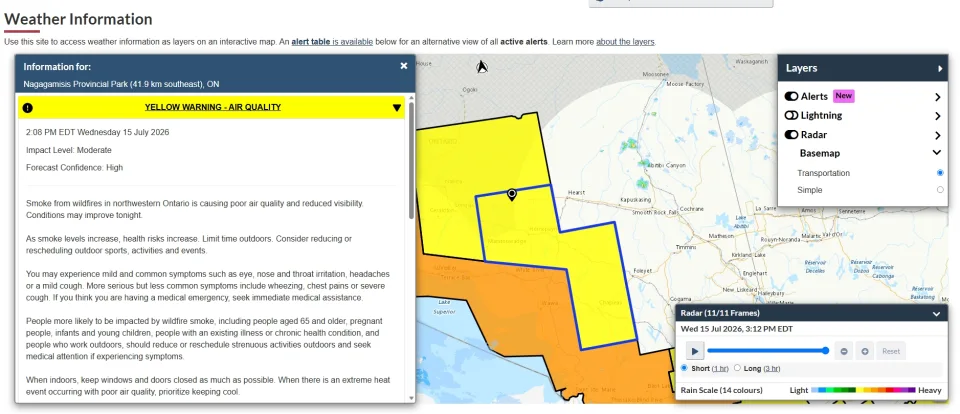Click the New badge beside Alerts
This screenshot has width=960, height=414.
[843, 96]
